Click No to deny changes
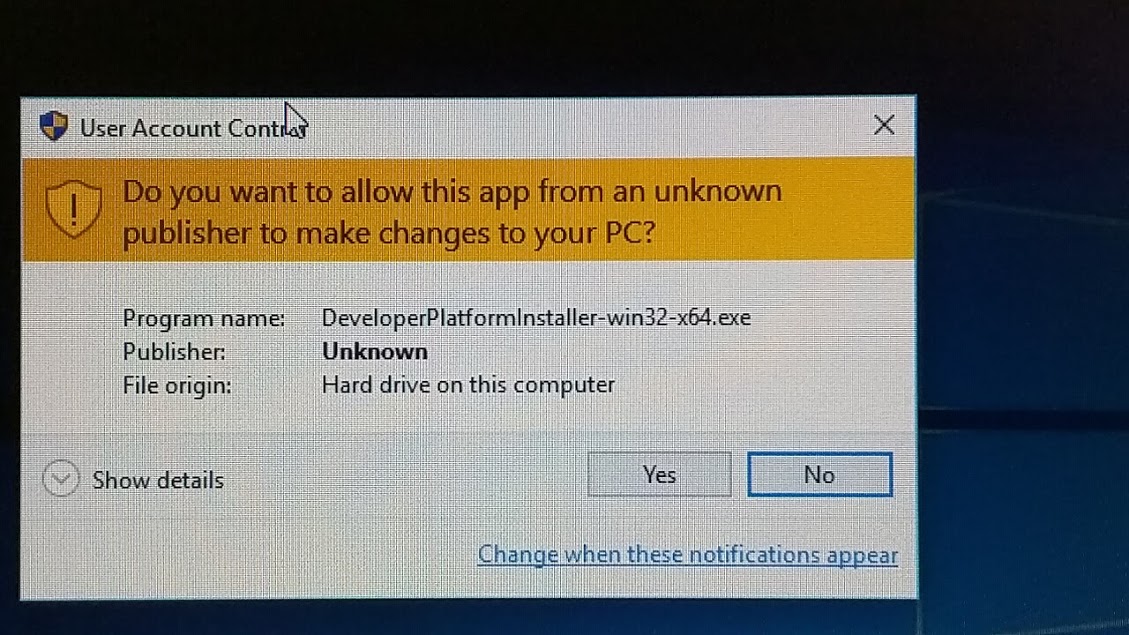This screenshot has height=635, width=1129. coord(819,474)
